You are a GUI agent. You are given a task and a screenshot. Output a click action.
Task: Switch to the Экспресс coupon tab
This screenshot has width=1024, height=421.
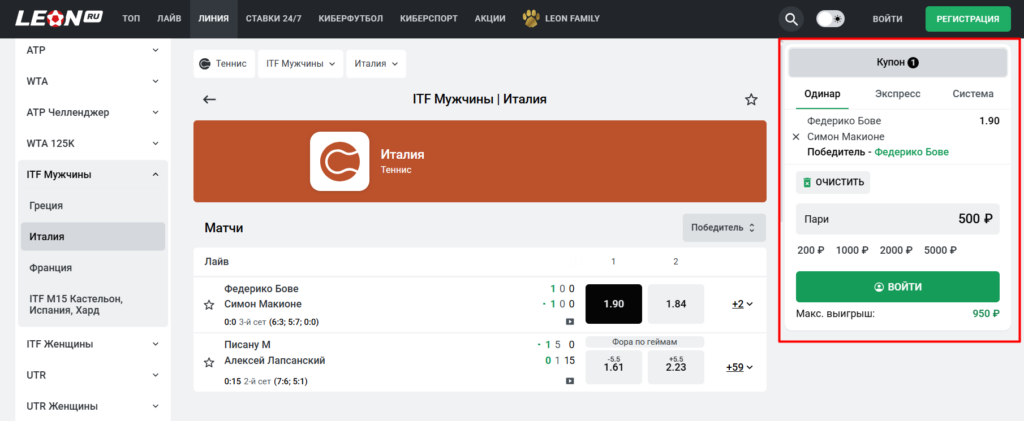tap(898, 94)
